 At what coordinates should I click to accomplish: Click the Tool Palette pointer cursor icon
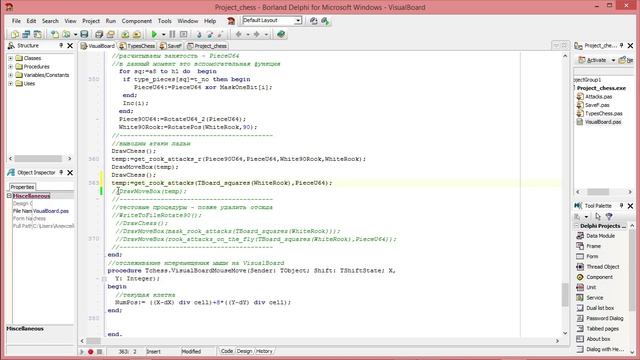tap(598, 216)
